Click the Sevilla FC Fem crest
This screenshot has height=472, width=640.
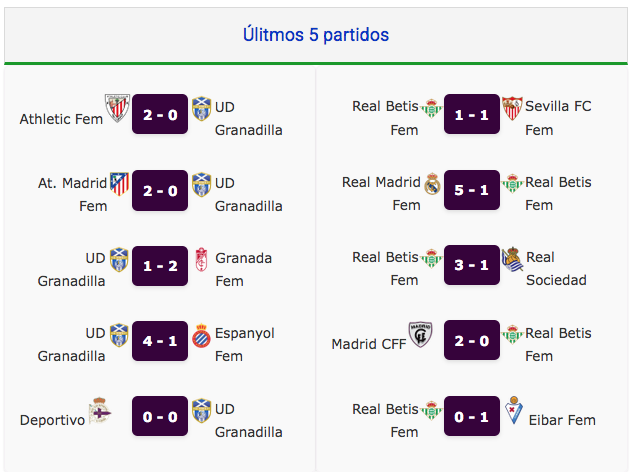(x=512, y=108)
